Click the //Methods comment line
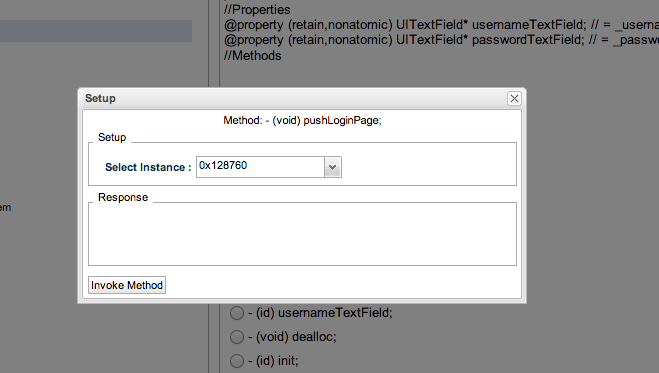Viewport: 659px width, 373px height. (253, 55)
